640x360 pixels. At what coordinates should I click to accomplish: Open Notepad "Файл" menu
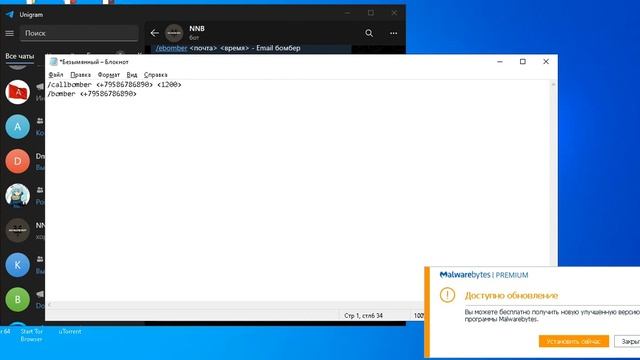56,75
